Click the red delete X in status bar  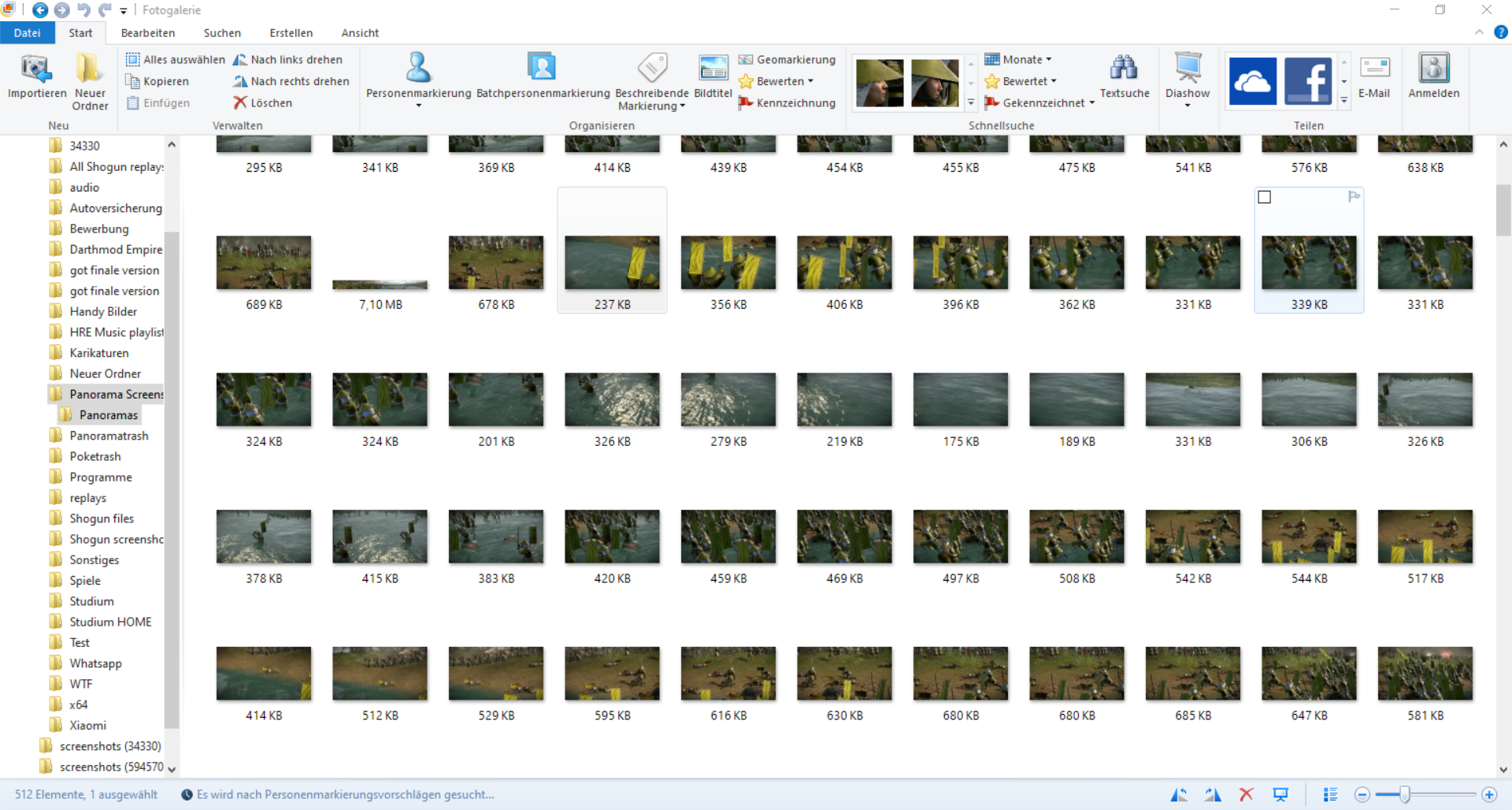pyautogui.click(x=1246, y=794)
